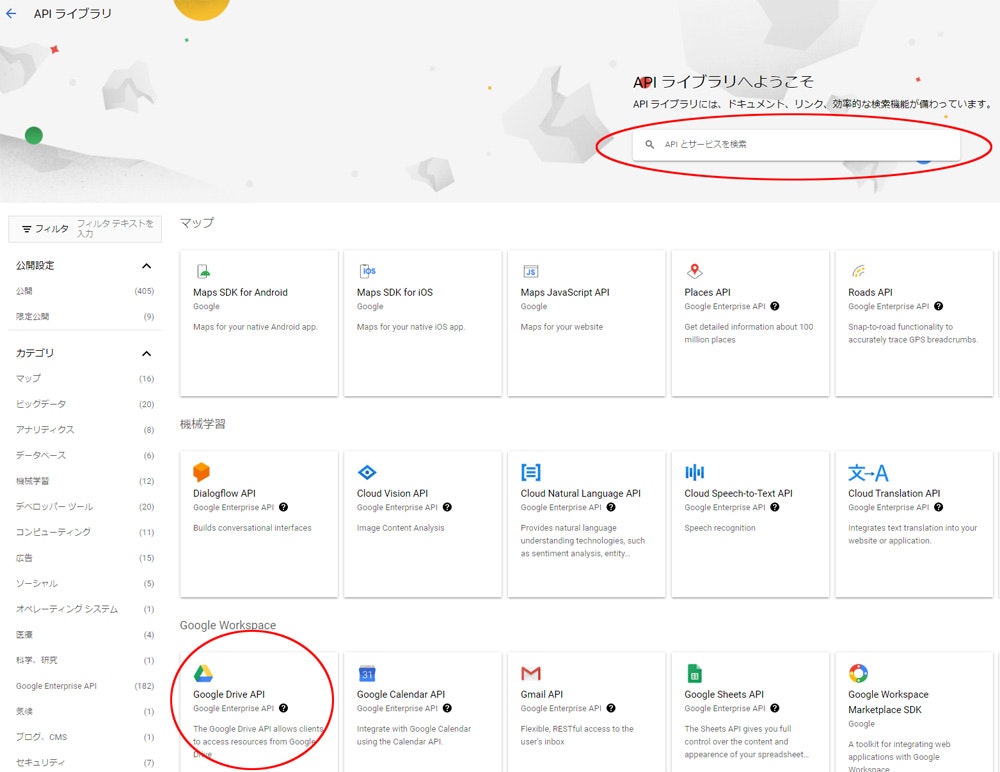Select the Google Enterprise API category filter
This screenshot has height=772, width=1000.
click(x=85, y=686)
